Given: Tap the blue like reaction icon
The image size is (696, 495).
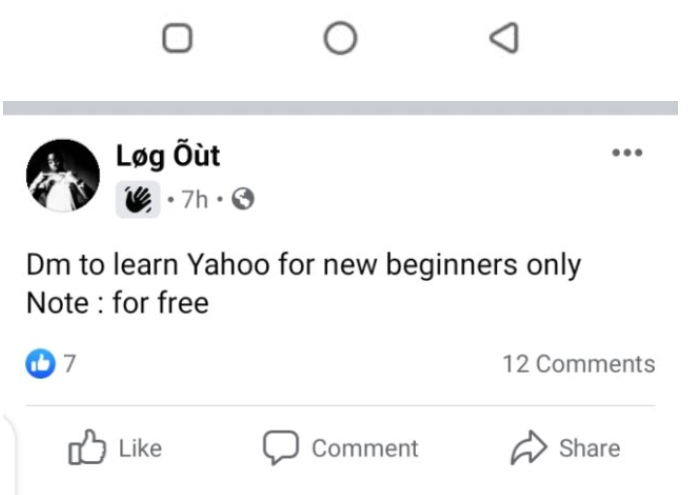Looking at the screenshot, I should click(38, 363).
